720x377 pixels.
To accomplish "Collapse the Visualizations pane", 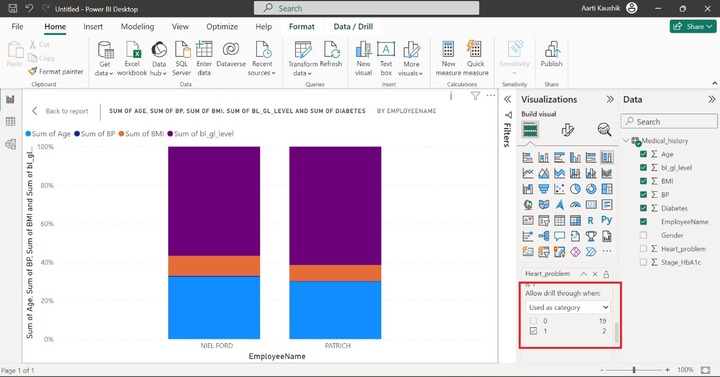I will (x=610, y=99).
